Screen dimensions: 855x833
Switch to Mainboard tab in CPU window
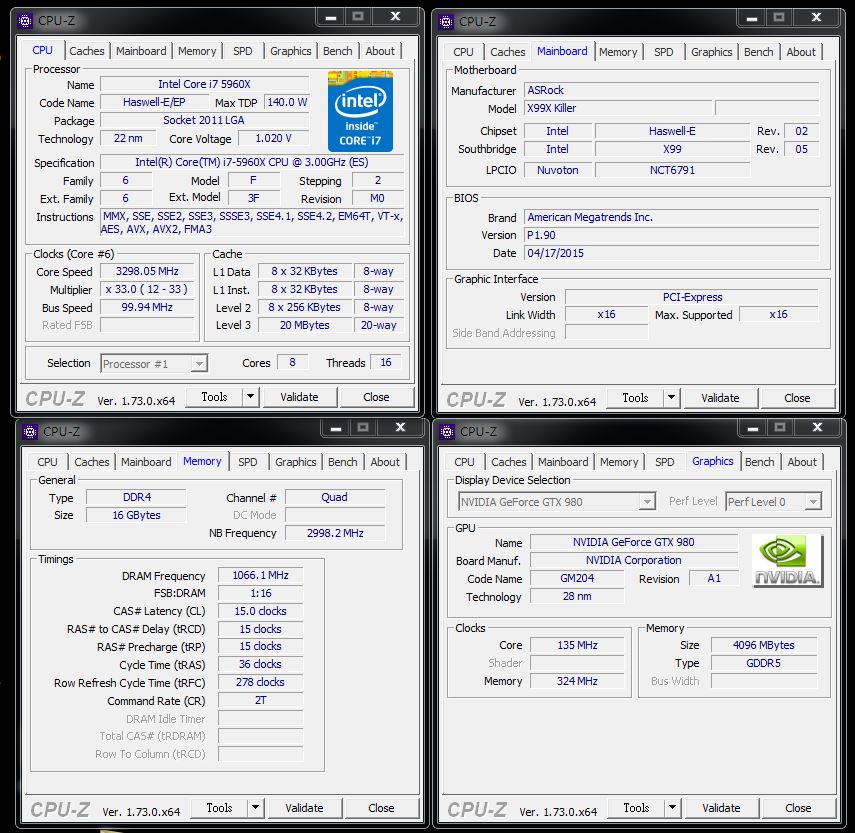click(x=141, y=51)
